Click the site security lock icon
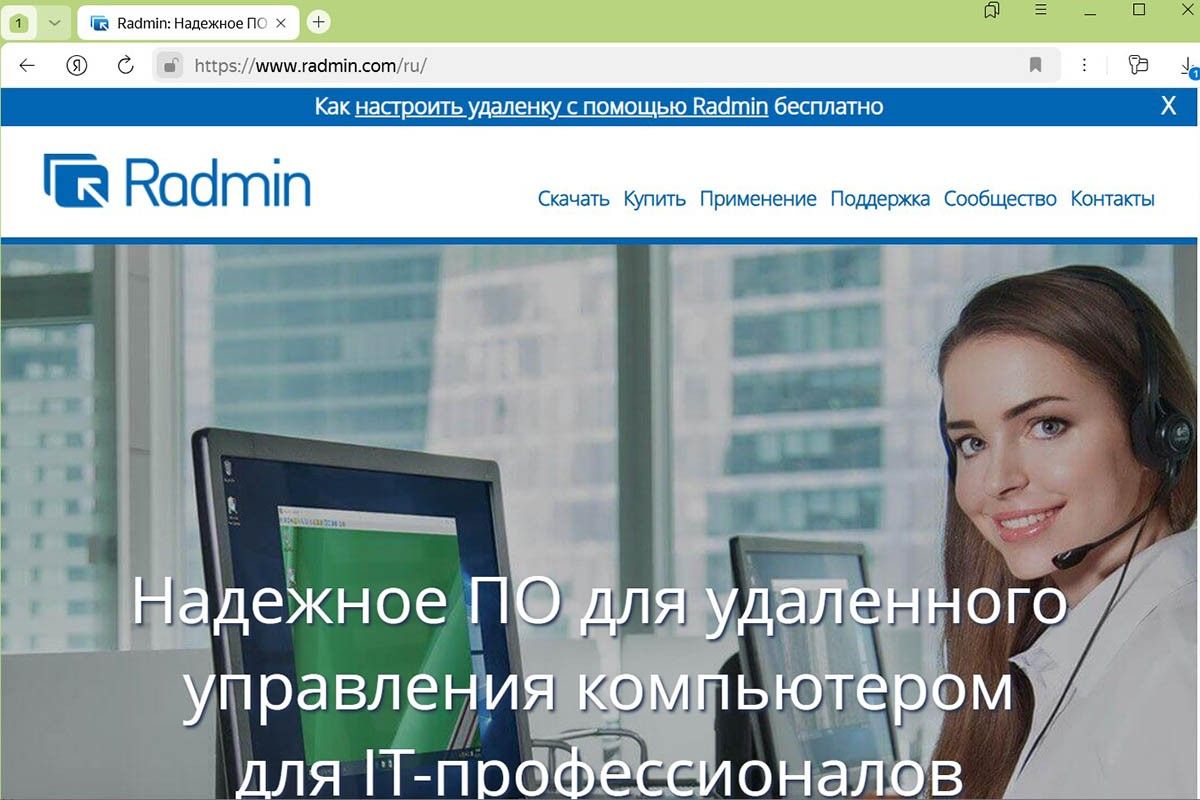This screenshot has height=800, width=1200. click(171, 65)
